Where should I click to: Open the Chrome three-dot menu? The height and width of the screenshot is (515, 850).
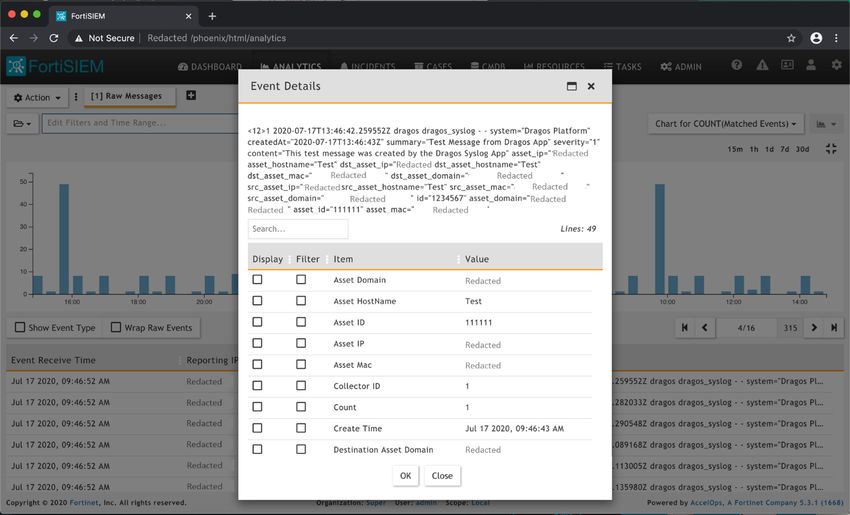point(836,38)
